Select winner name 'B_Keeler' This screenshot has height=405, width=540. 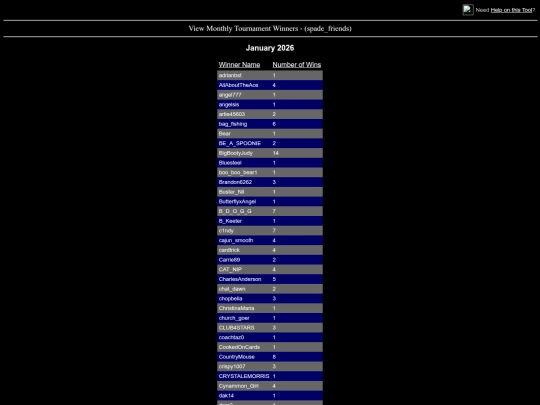tap(230, 221)
